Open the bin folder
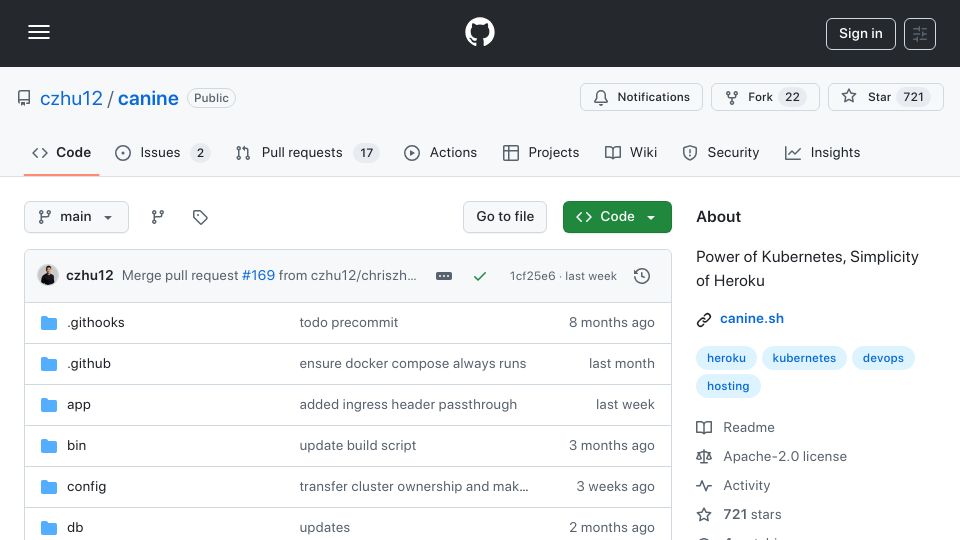The height and width of the screenshot is (540, 960). click(x=77, y=446)
